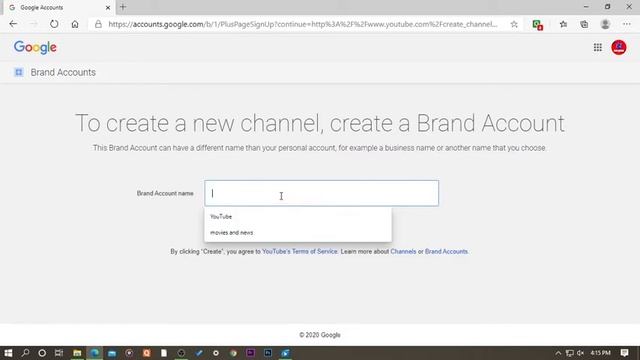Click the Brand Accounts header text
640x360 pixels.
[x=63, y=72]
